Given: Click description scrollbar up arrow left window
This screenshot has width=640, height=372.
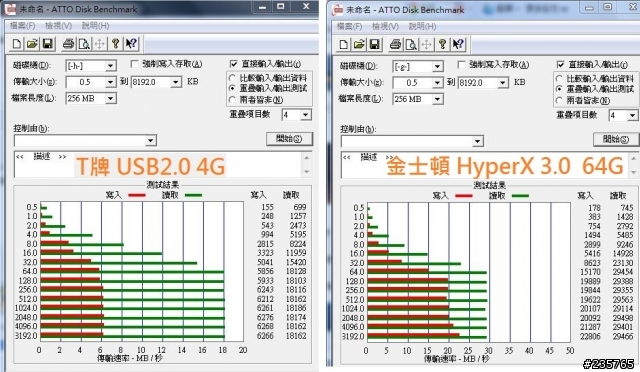Looking at the screenshot, I should [307, 158].
